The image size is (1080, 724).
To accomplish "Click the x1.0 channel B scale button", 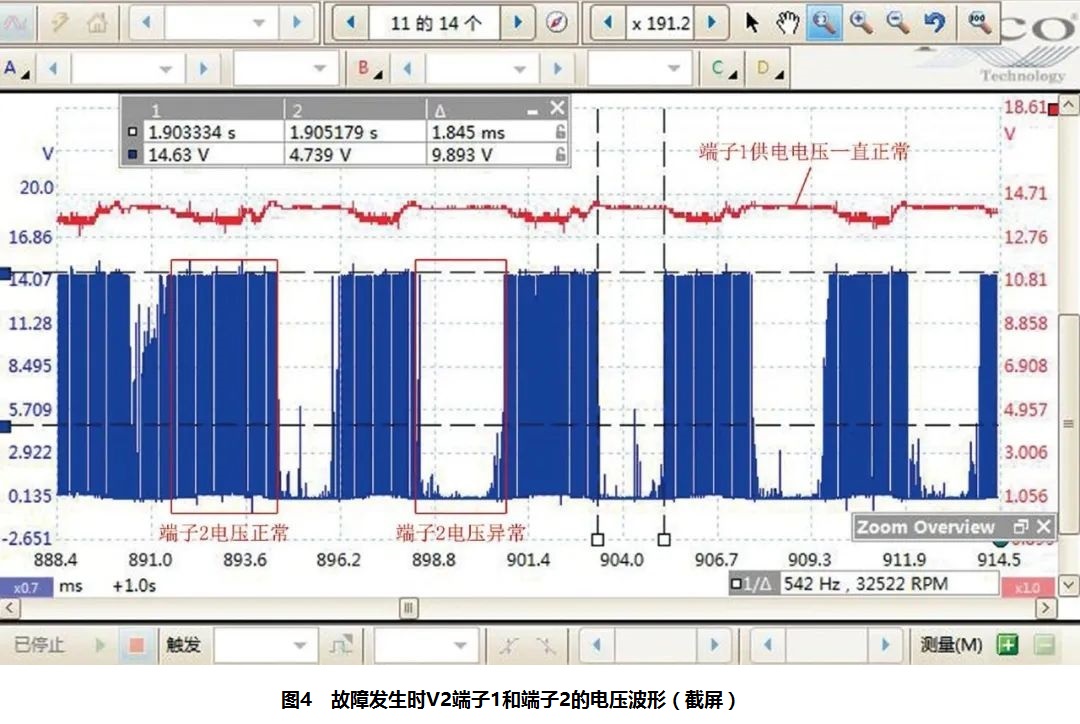I will tap(1027, 588).
